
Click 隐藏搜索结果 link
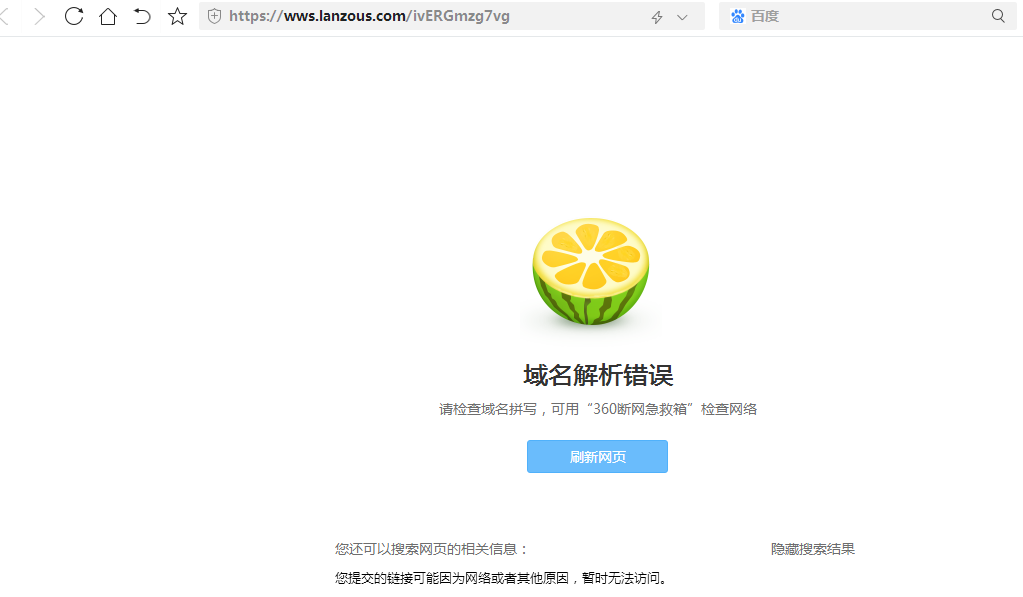(812, 549)
